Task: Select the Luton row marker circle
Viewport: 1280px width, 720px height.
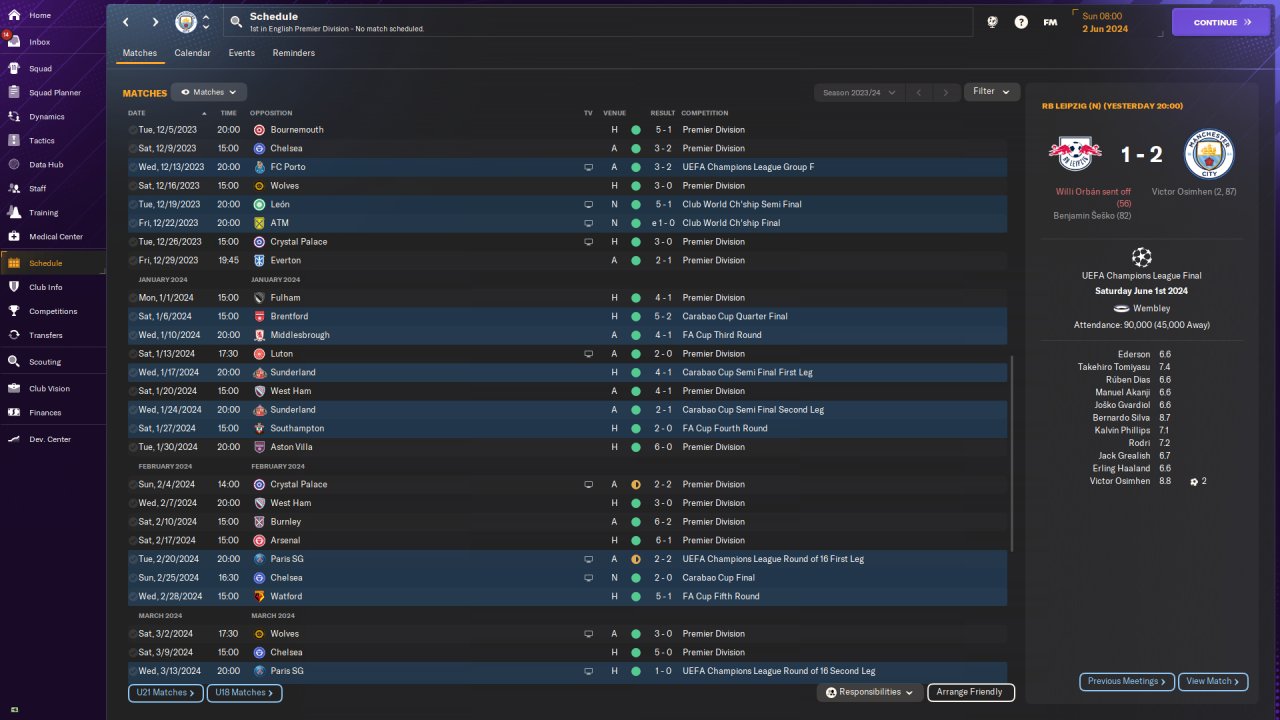Action: coord(133,354)
